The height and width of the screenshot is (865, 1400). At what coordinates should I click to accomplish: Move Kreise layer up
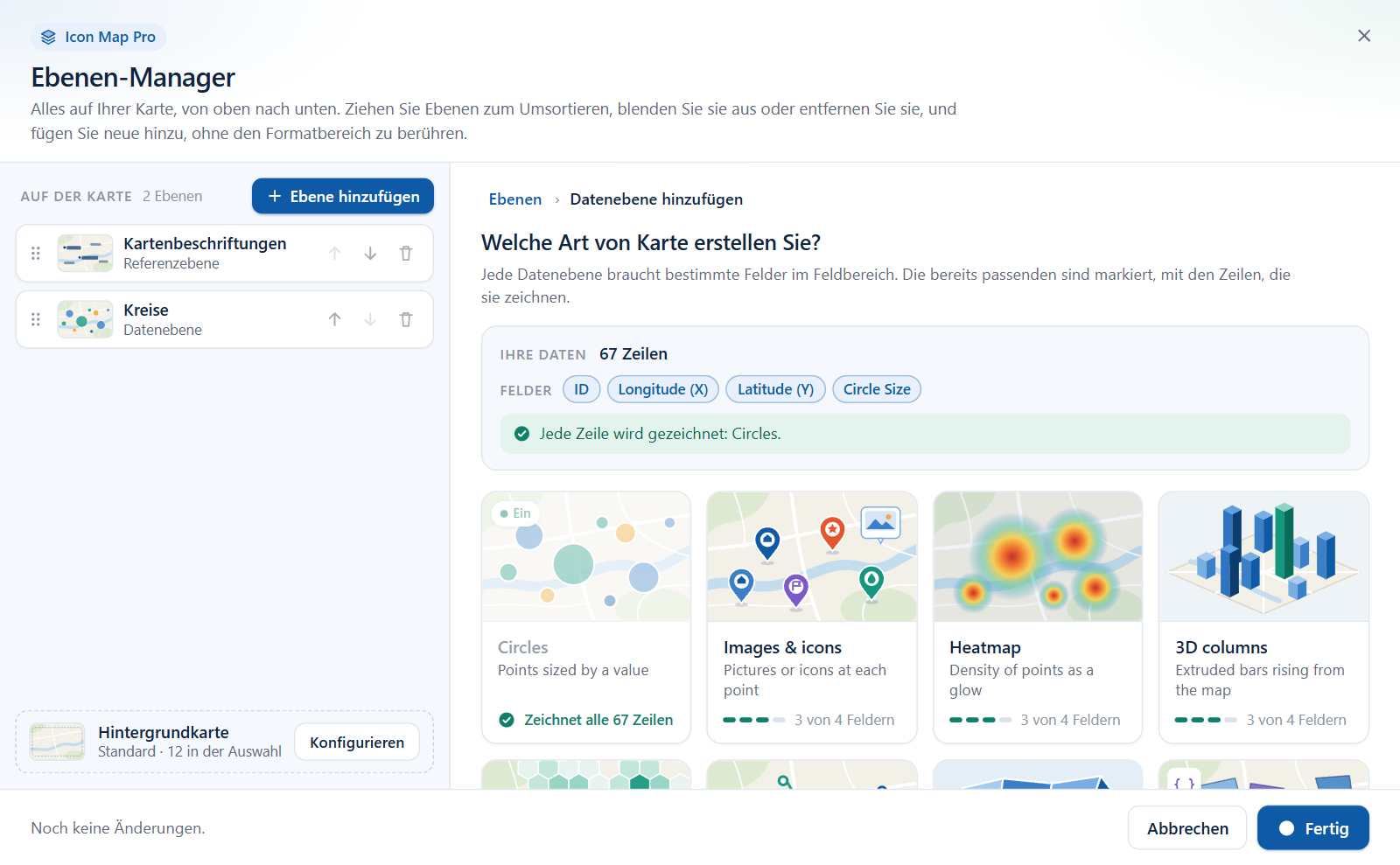click(x=334, y=320)
